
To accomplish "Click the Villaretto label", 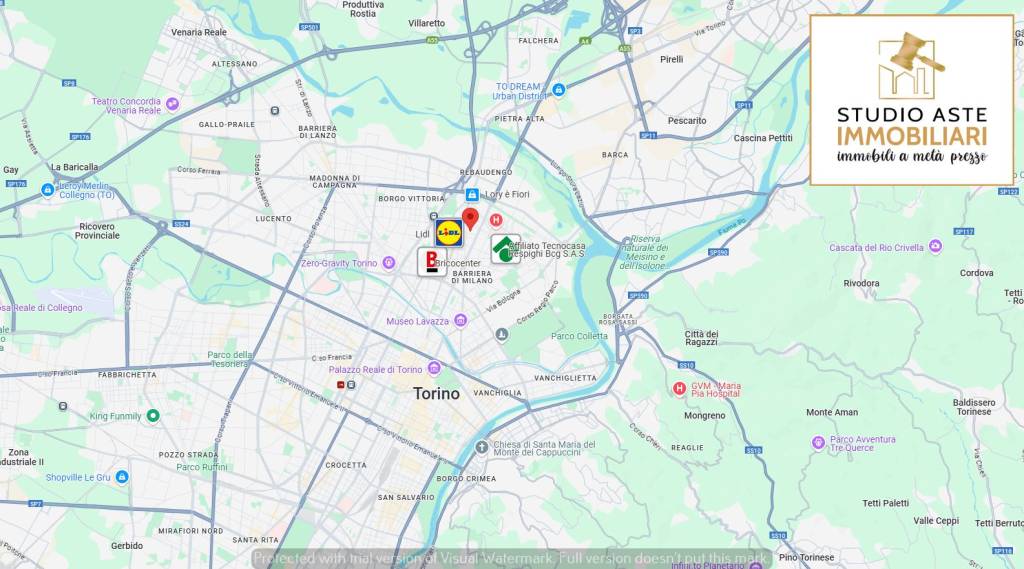I will pos(426,23).
